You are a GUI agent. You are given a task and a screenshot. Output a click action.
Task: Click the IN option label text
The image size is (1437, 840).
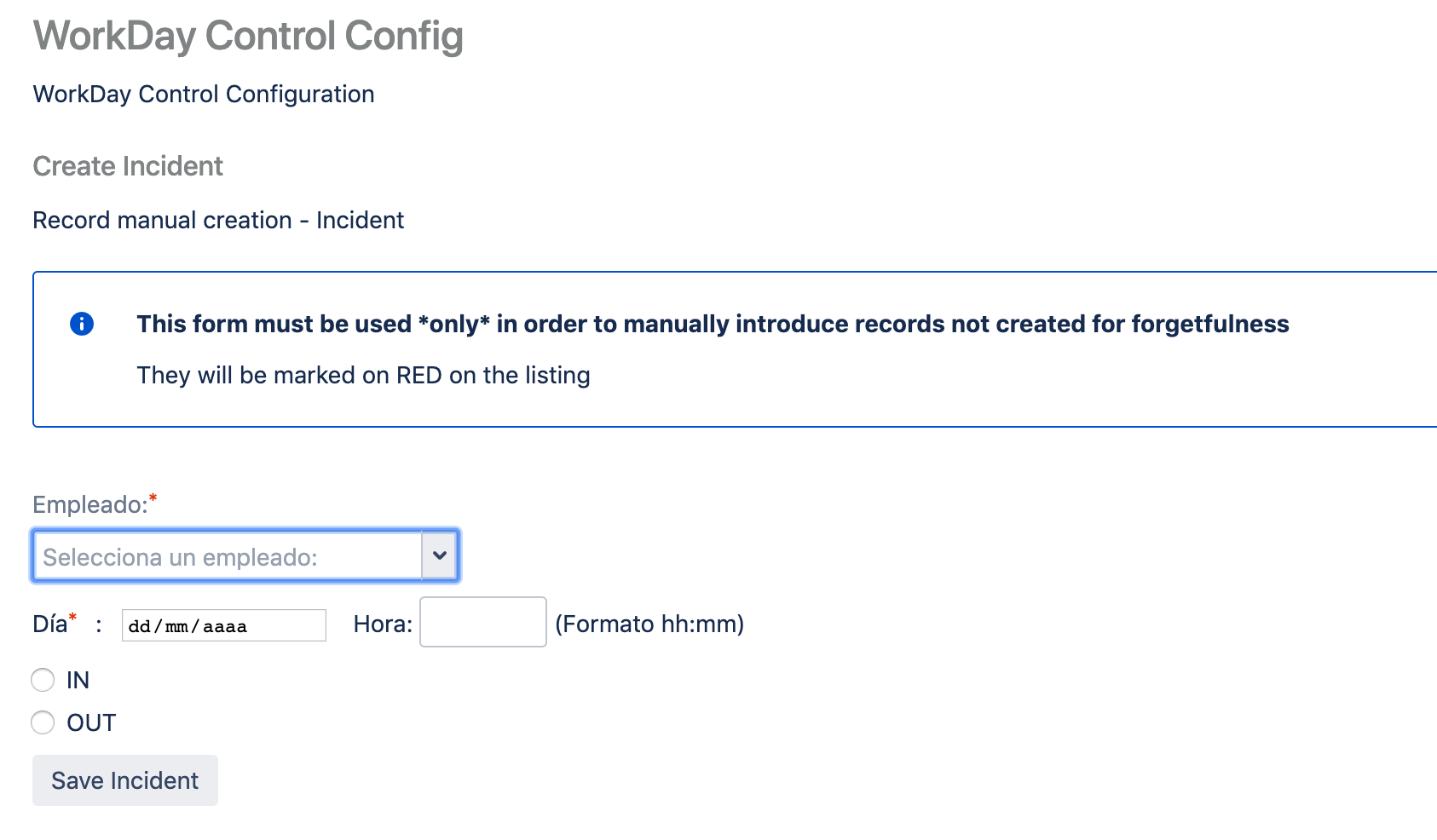78,680
